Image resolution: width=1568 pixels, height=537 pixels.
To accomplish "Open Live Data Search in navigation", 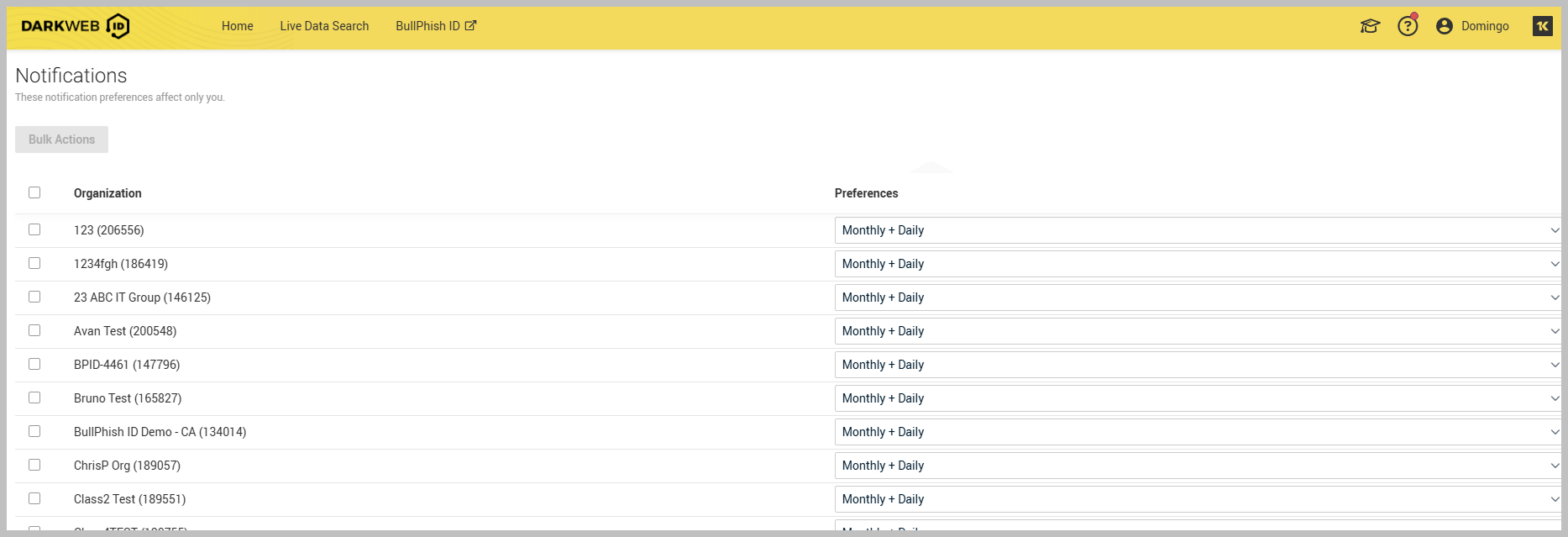I will click(x=324, y=26).
